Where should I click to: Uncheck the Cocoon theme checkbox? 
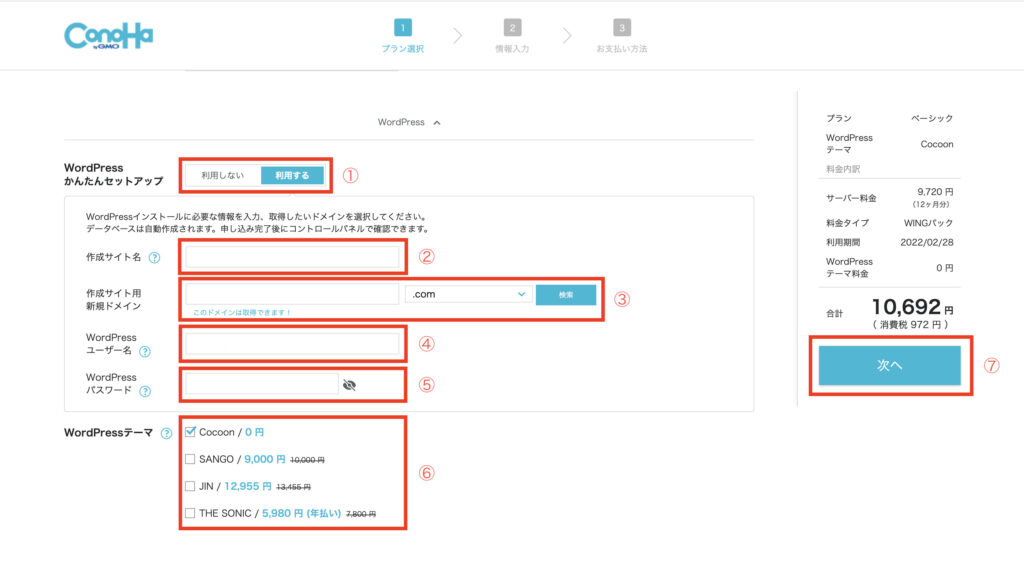click(190, 432)
